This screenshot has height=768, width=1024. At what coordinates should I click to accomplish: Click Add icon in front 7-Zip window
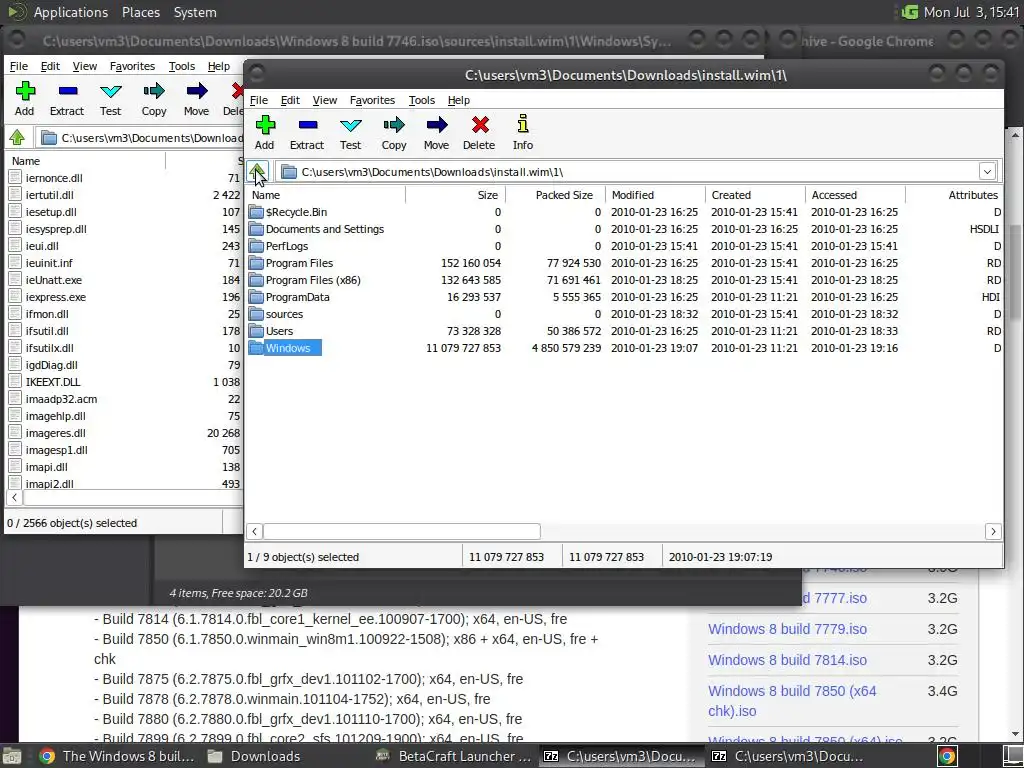[x=264, y=125]
